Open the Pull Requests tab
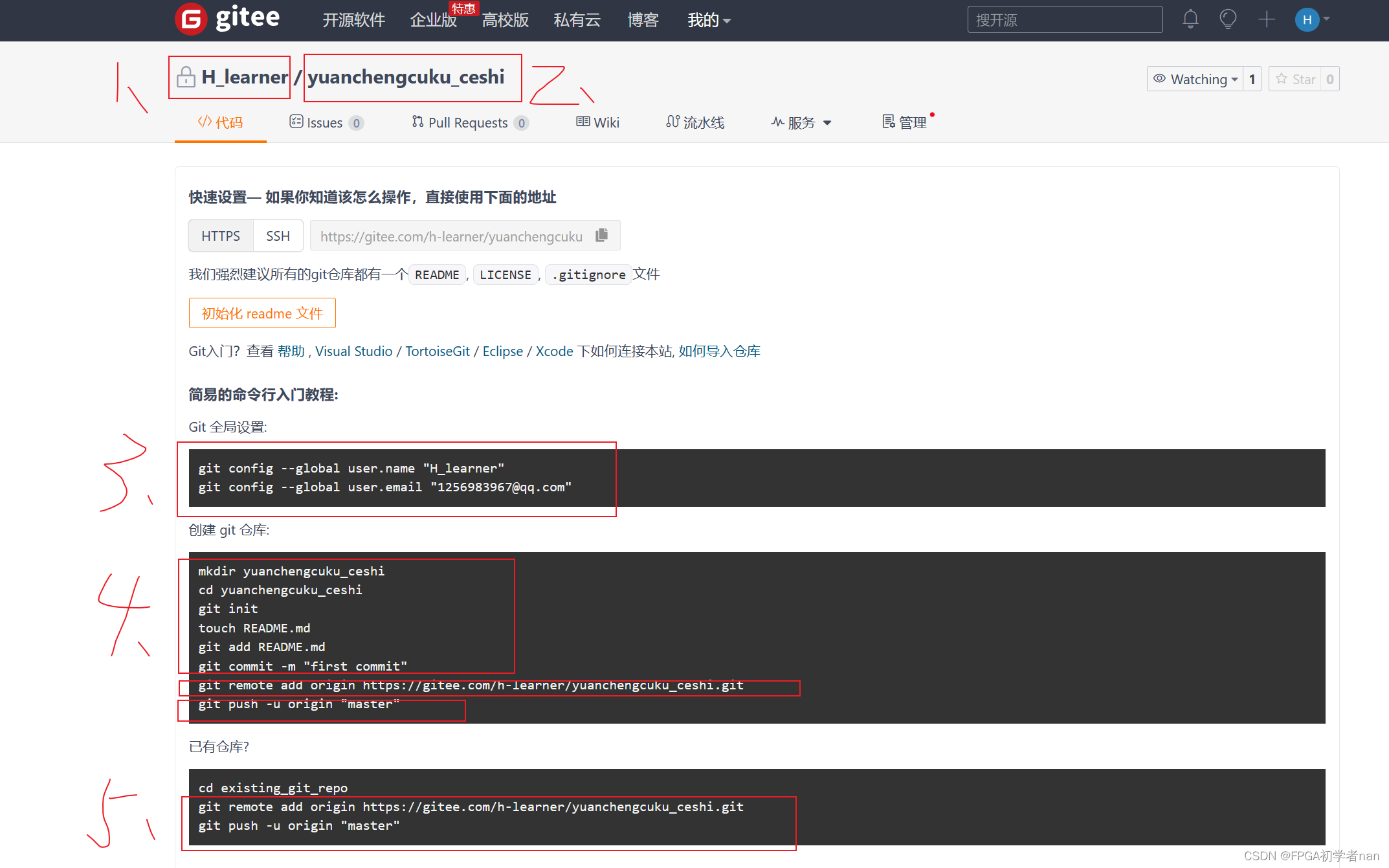The image size is (1389, 868). [x=470, y=122]
